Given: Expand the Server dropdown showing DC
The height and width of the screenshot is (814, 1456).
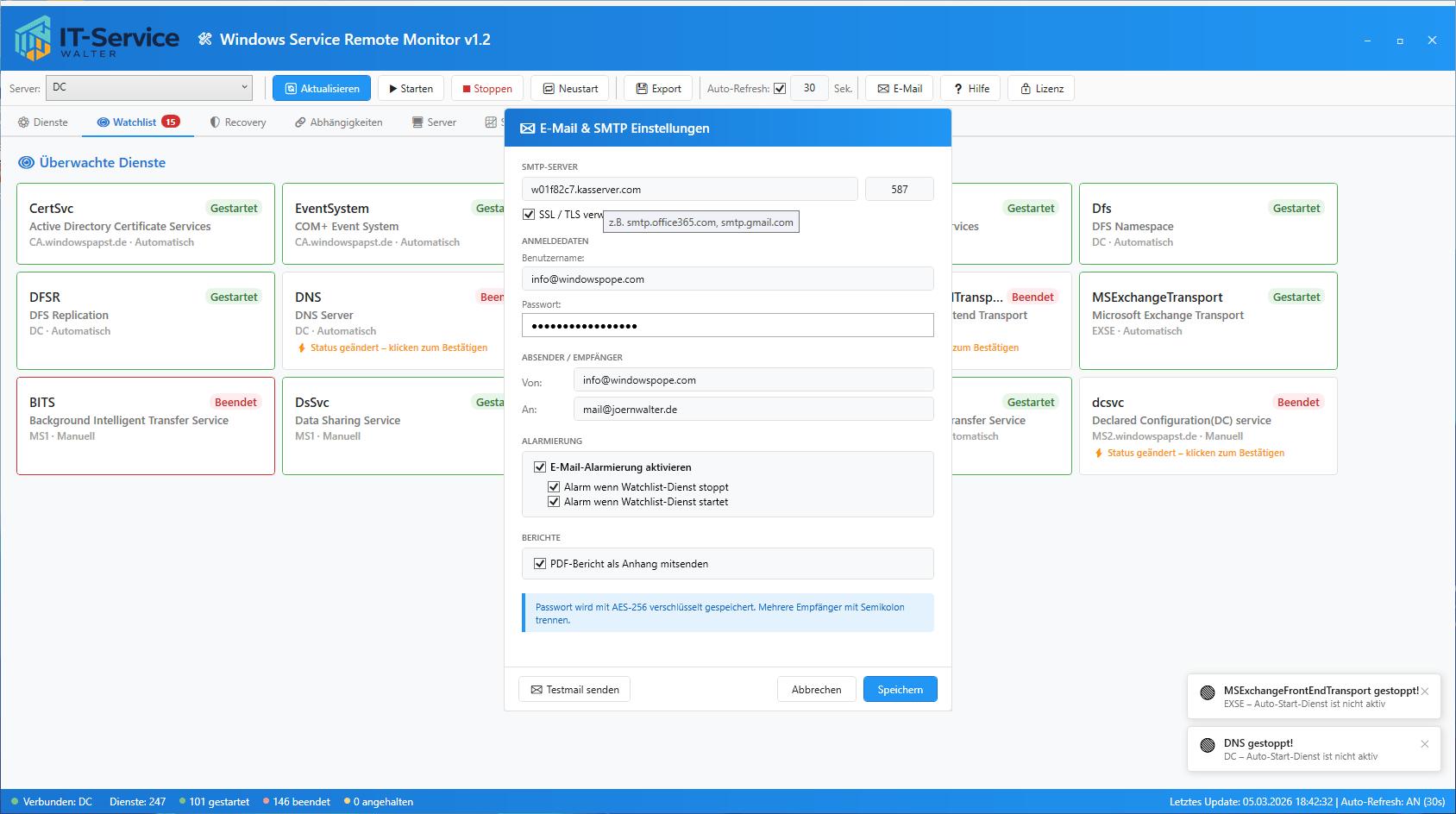Looking at the screenshot, I should [149, 87].
